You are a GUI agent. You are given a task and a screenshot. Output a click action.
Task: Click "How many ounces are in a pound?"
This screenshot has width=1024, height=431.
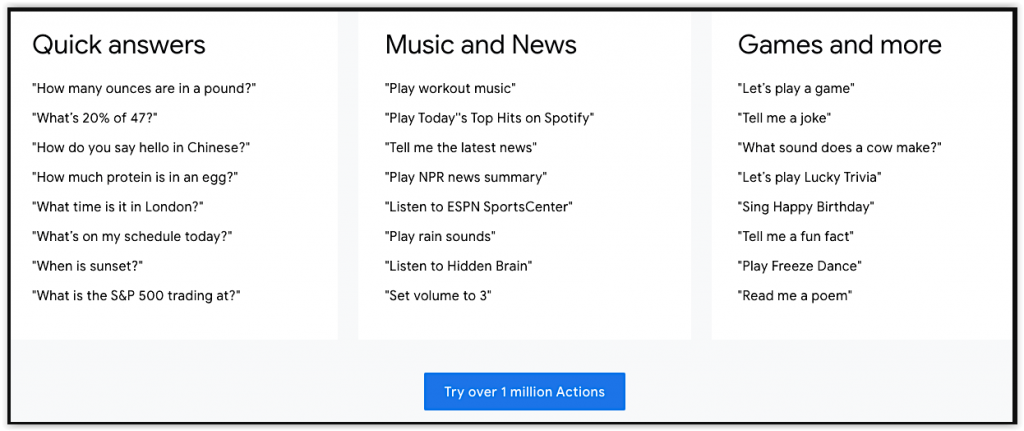(x=144, y=88)
